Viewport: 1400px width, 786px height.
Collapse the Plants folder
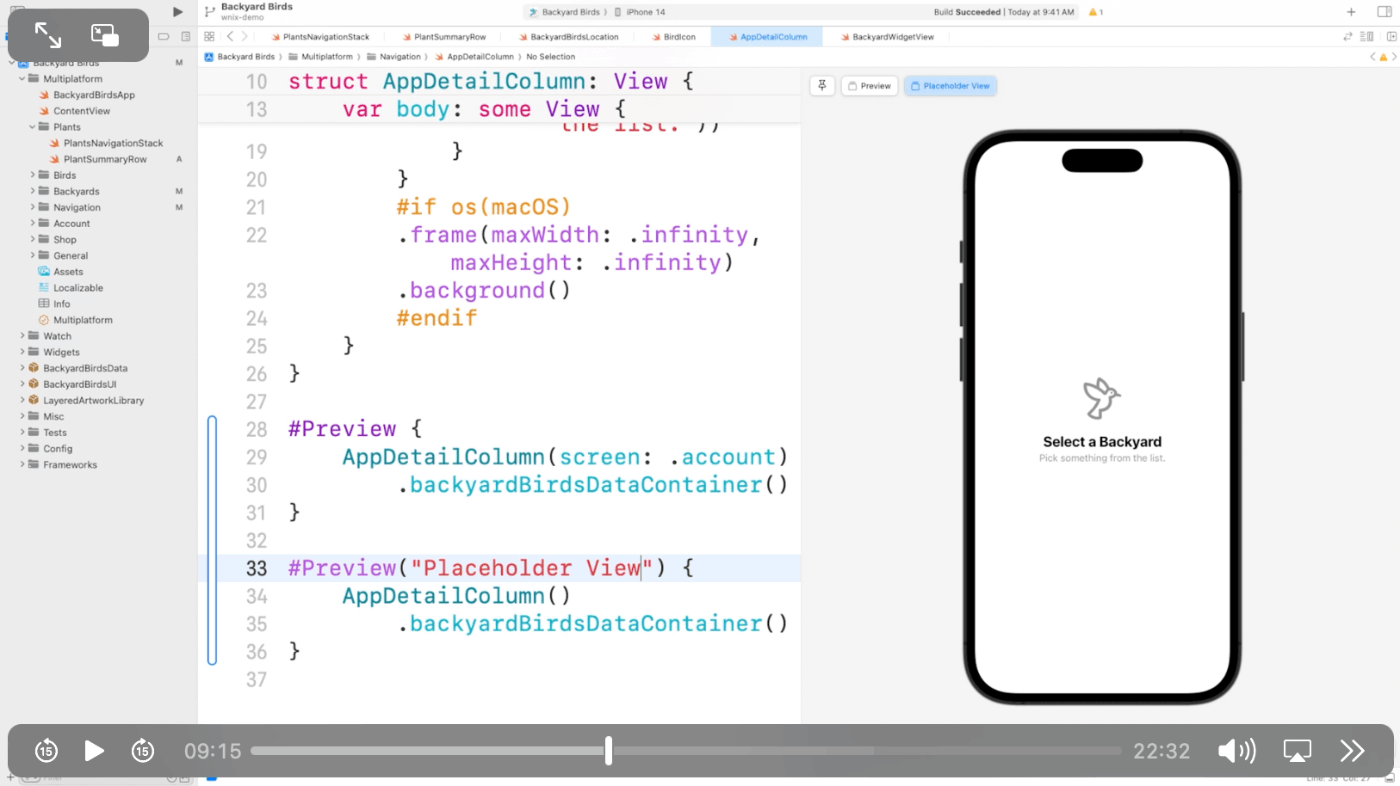[32, 127]
